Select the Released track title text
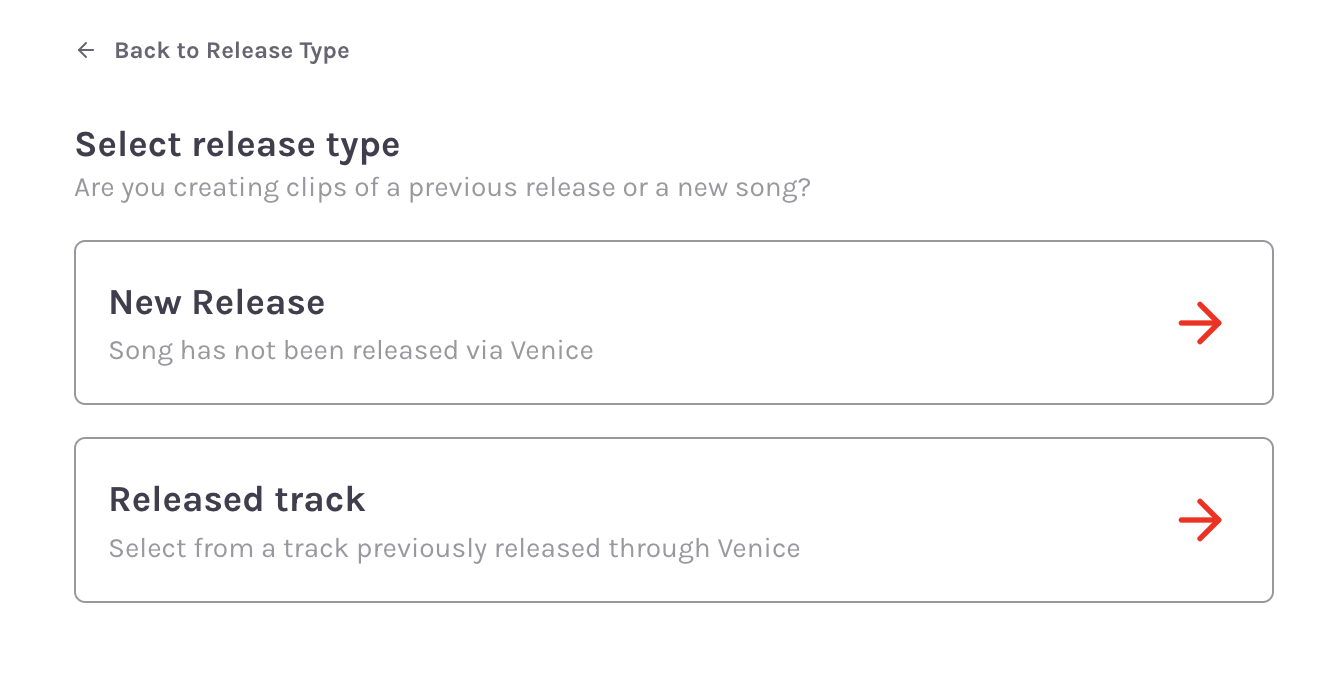This screenshot has height=700, width=1344. [237, 499]
